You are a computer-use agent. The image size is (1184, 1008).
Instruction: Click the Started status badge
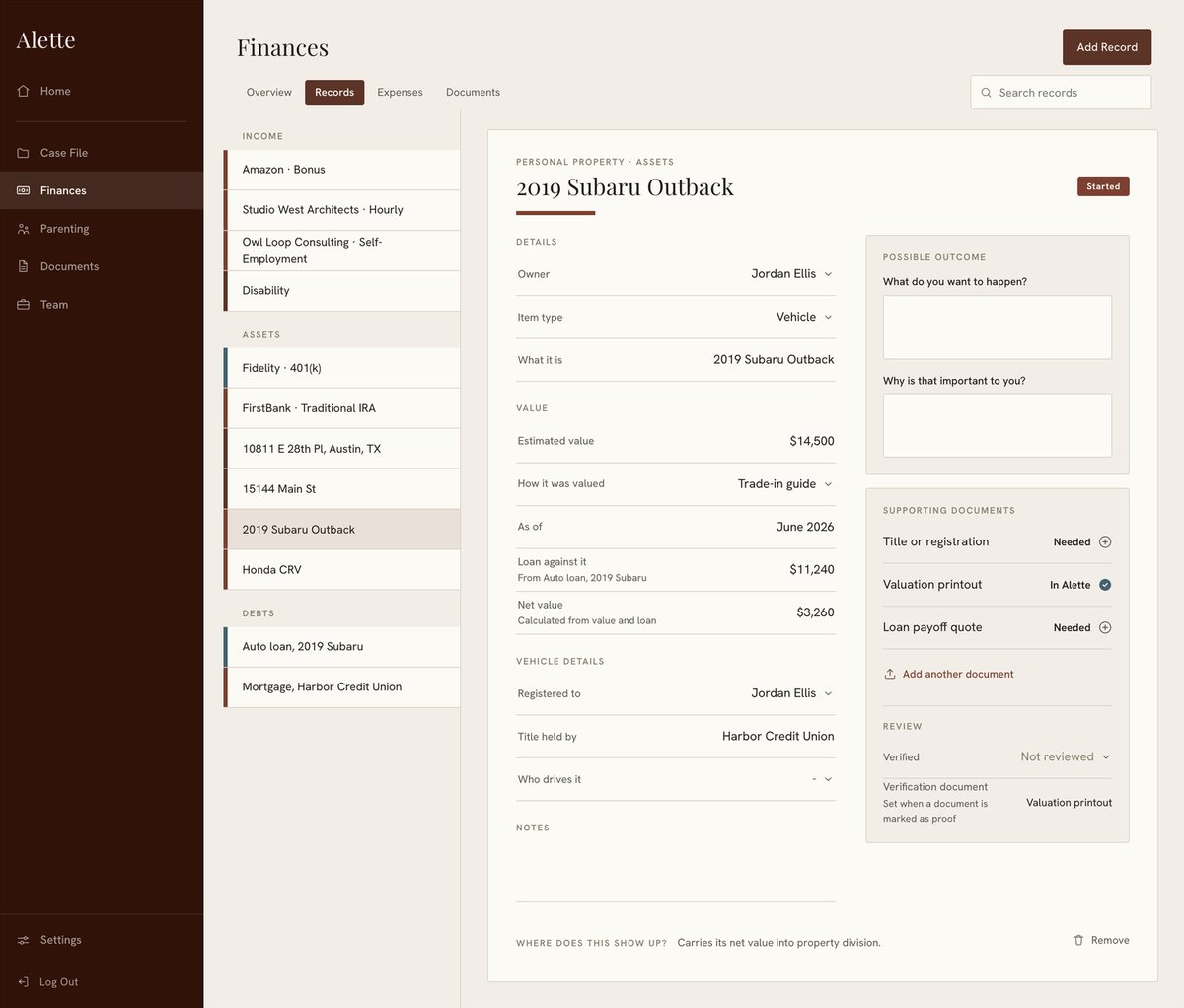coord(1103,186)
